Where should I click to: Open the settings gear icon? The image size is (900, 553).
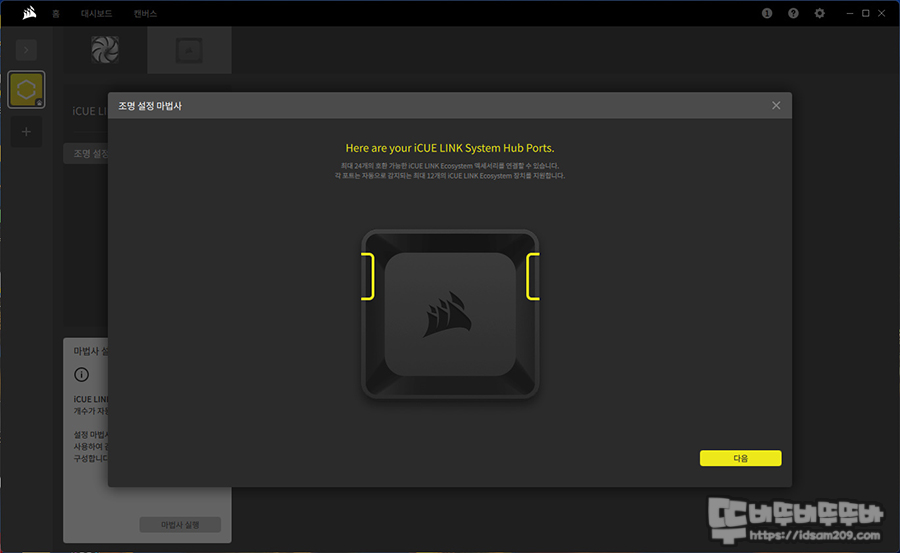tap(820, 13)
